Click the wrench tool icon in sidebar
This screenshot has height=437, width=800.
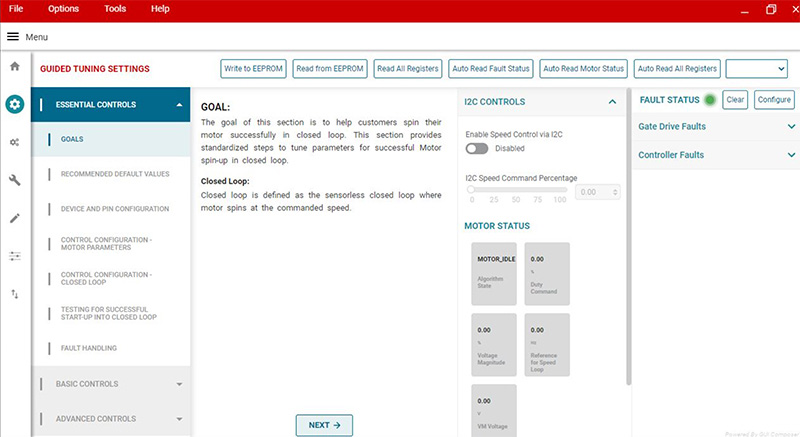[x=15, y=180]
